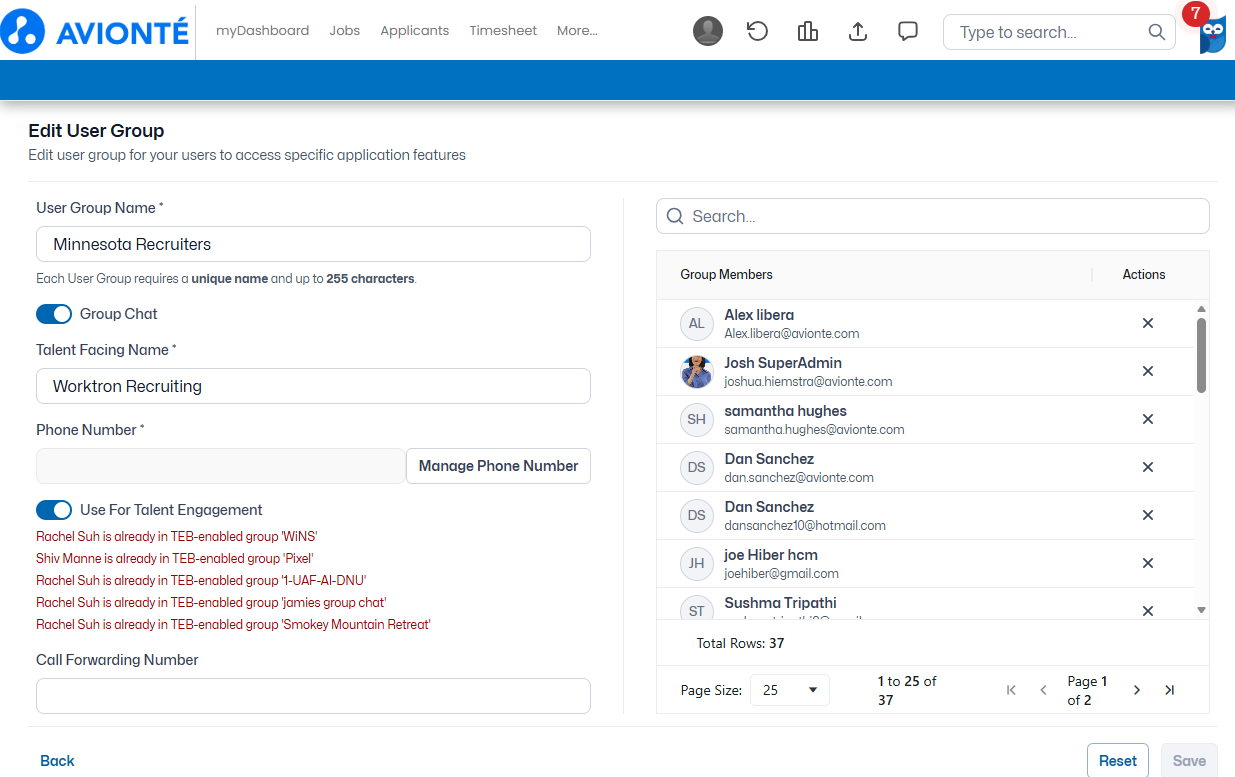Open myDashboard in navigation
This screenshot has width=1235, height=777.
263,31
